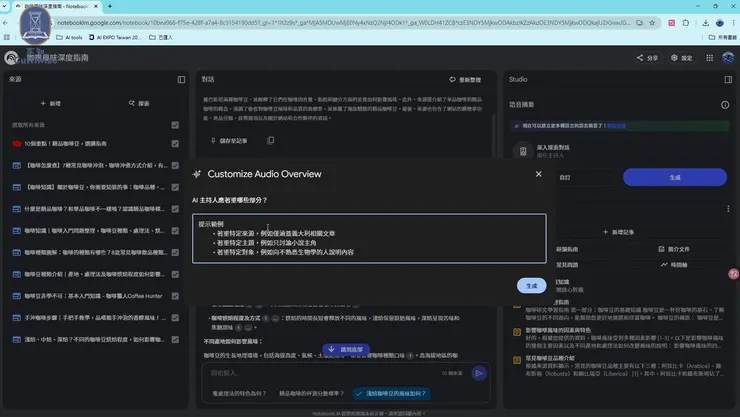Uncheck the 淺焙、中焙、深焙 source checkbox

click(175, 339)
